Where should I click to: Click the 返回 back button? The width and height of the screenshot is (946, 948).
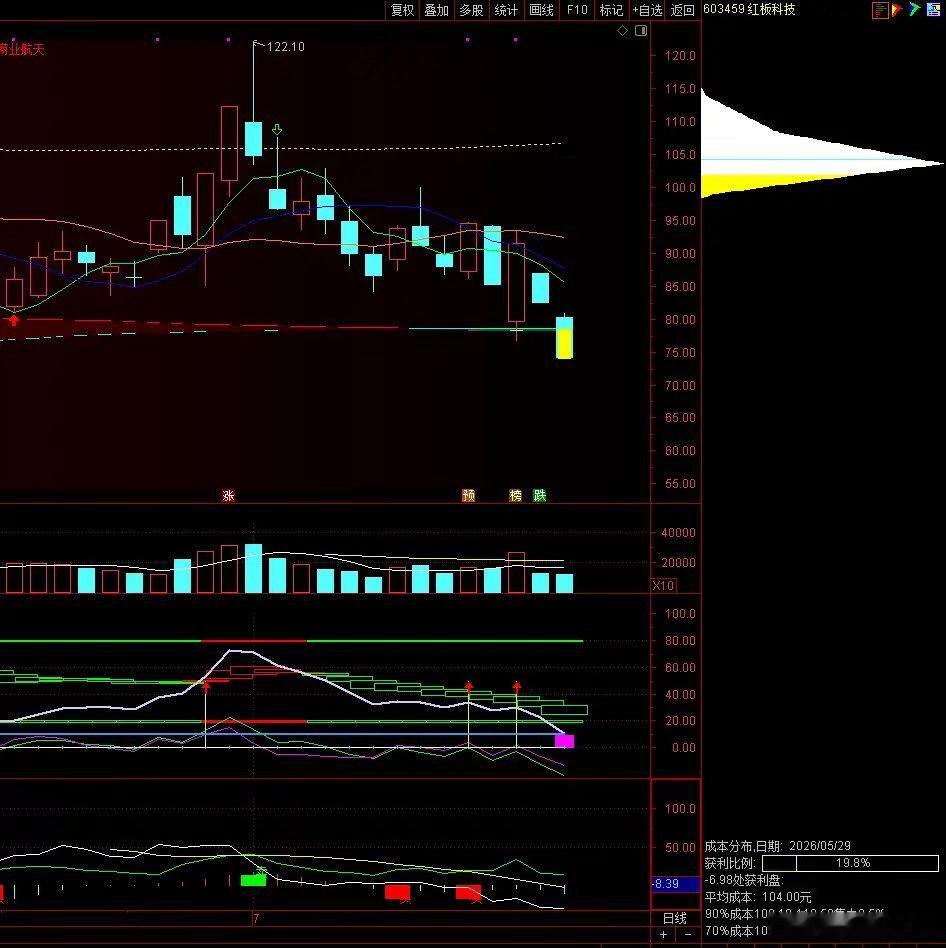(x=682, y=10)
